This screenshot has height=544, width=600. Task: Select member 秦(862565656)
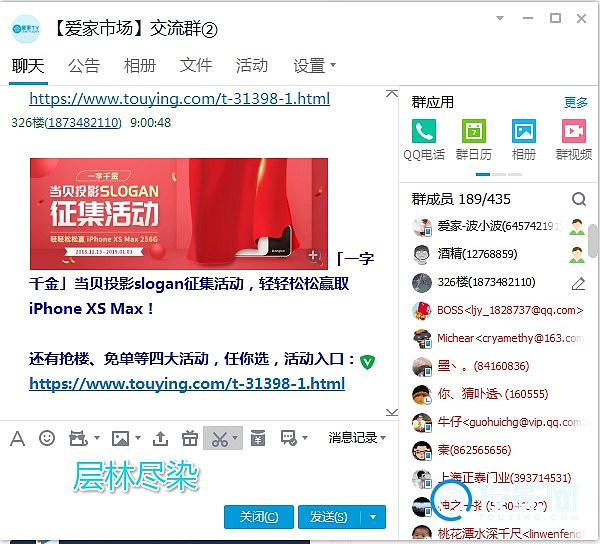[x=498, y=450]
